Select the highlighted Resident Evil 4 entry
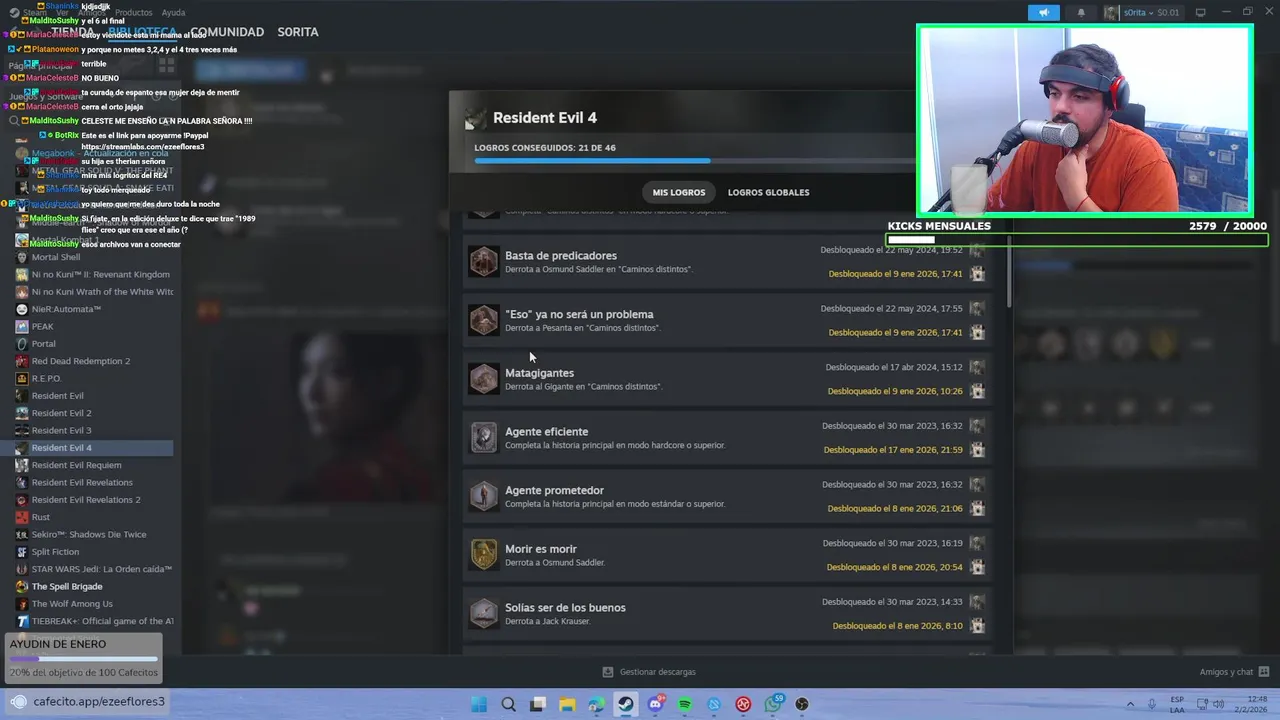Screen dimensions: 1280x720 pos(87,448)
